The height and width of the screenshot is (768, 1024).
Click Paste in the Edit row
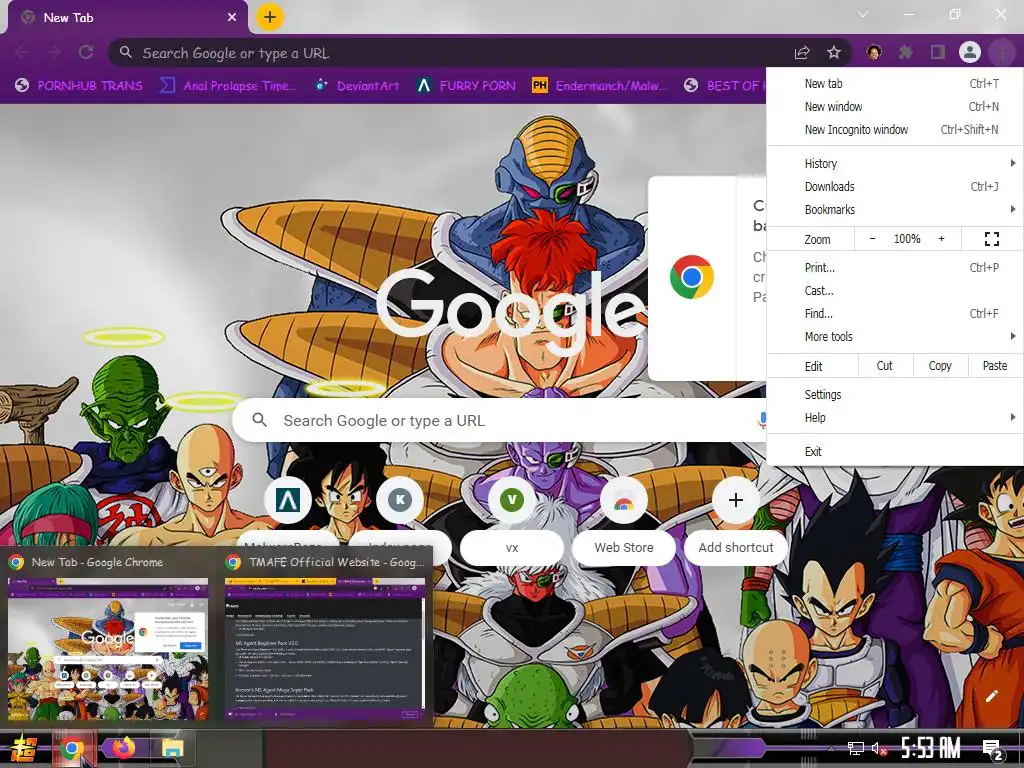(995, 366)
